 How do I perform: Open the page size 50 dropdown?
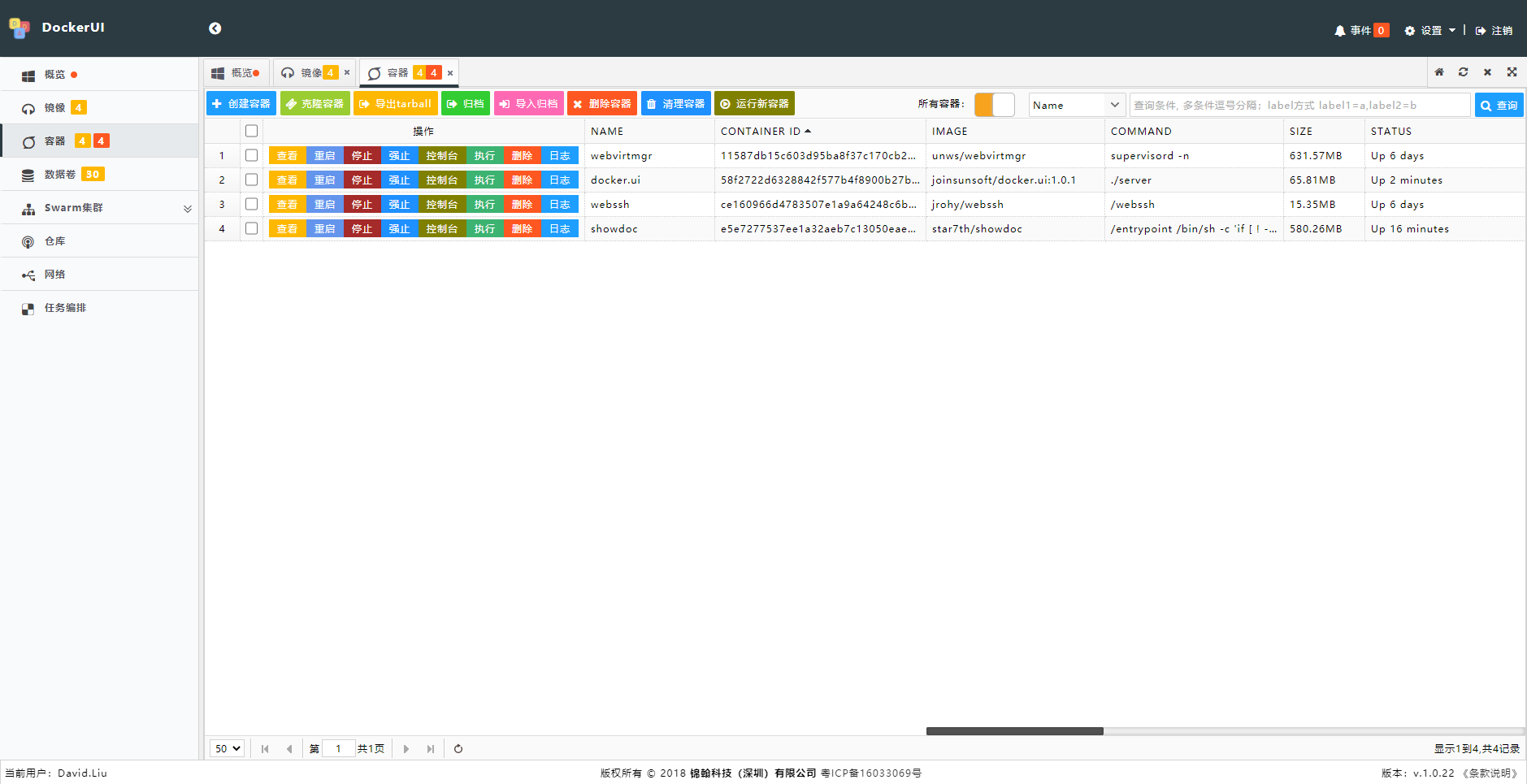click(227, 748)
